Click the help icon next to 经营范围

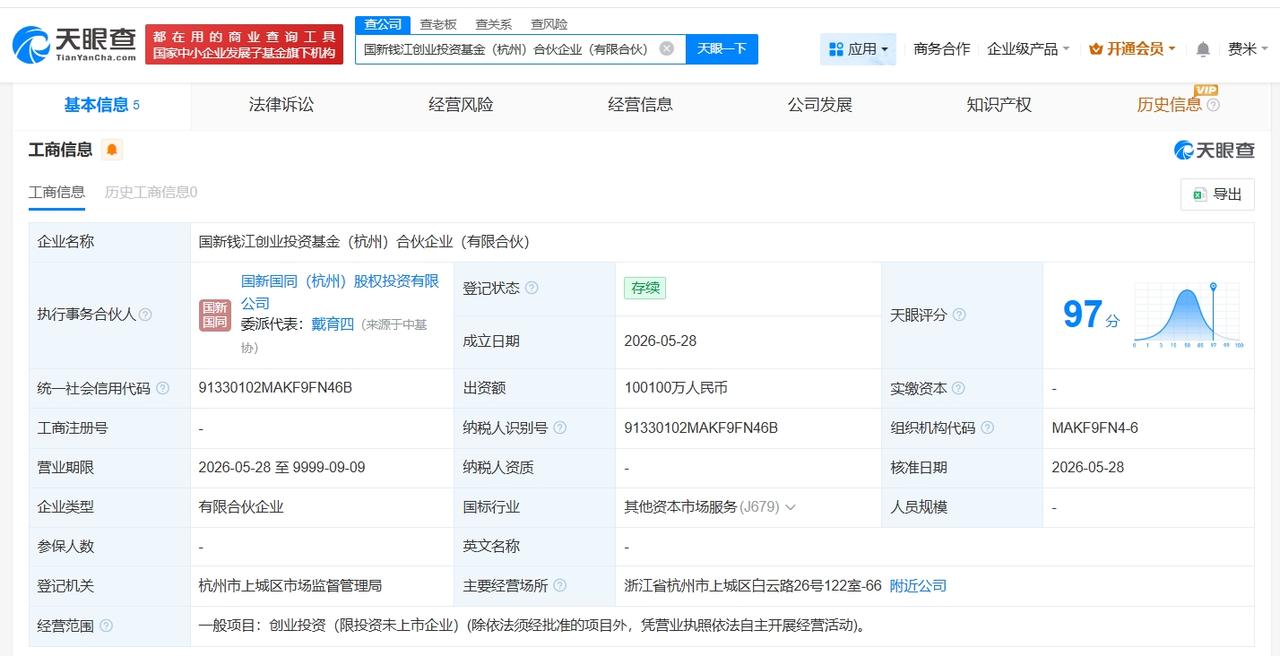click(106, 626)
